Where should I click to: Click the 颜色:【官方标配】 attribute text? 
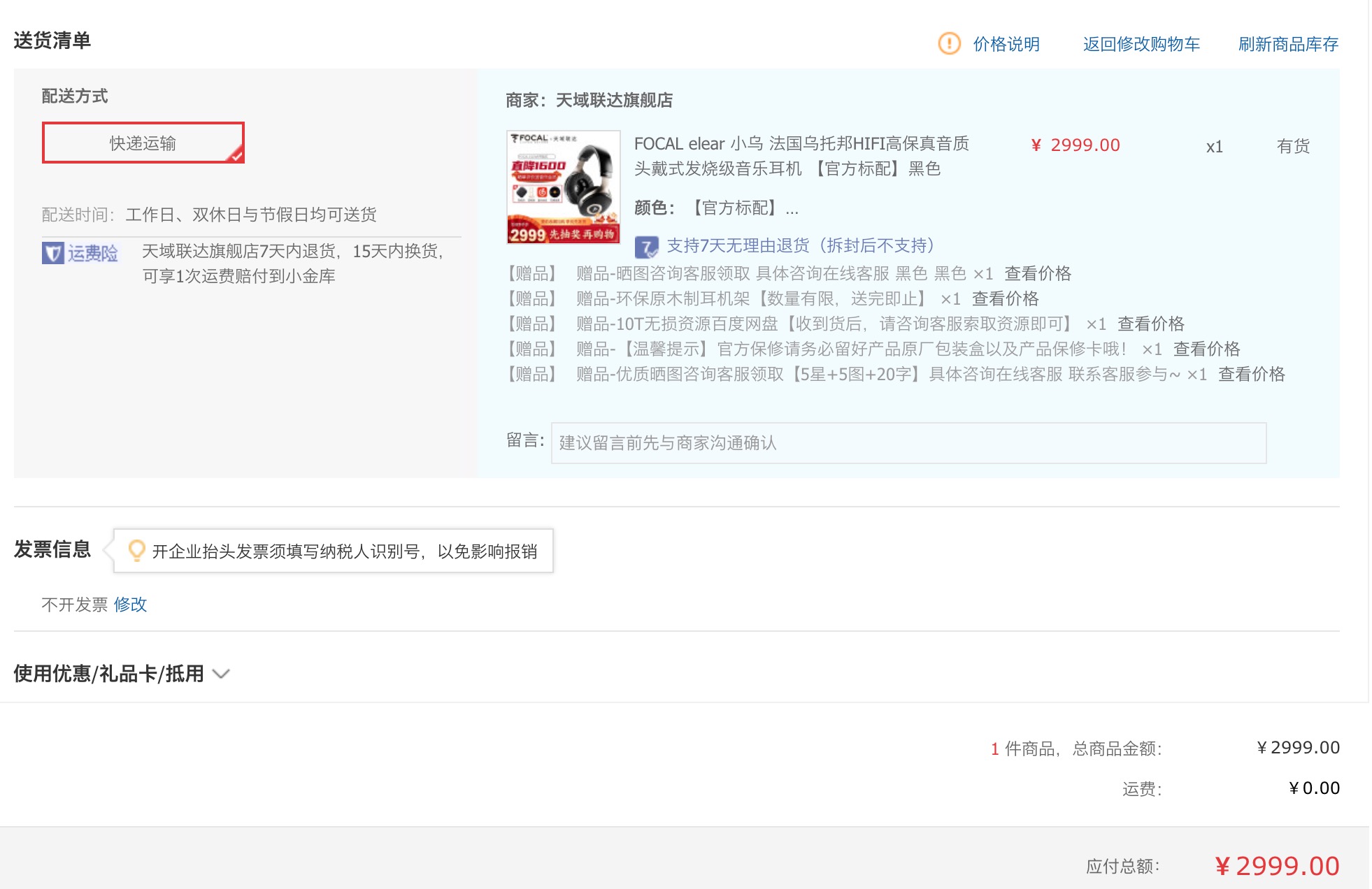click(x=716, y=208)
